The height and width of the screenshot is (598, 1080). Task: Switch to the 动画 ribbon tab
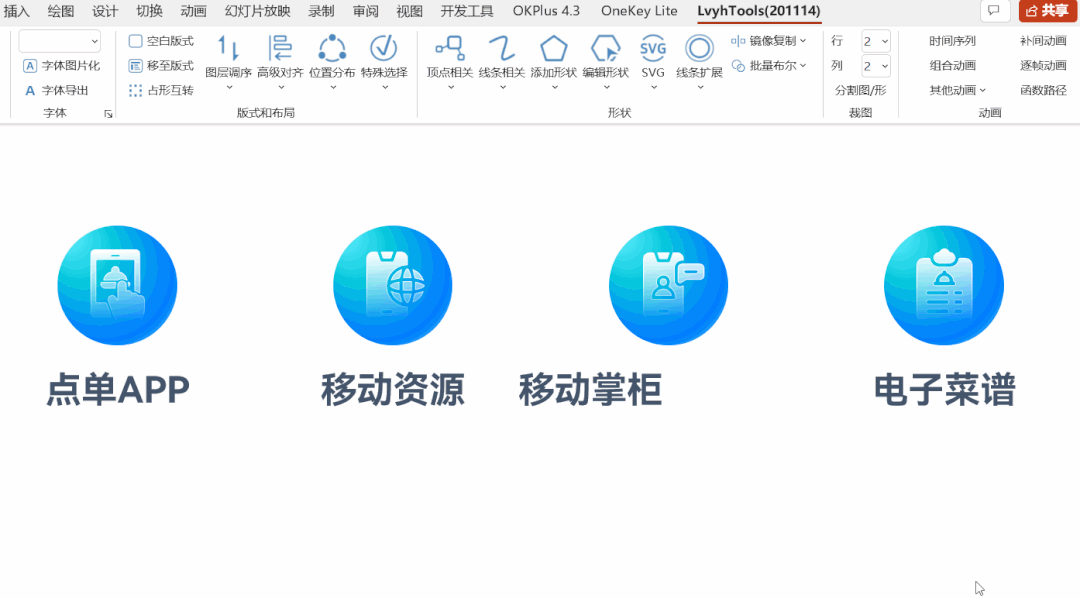[196, 11]
